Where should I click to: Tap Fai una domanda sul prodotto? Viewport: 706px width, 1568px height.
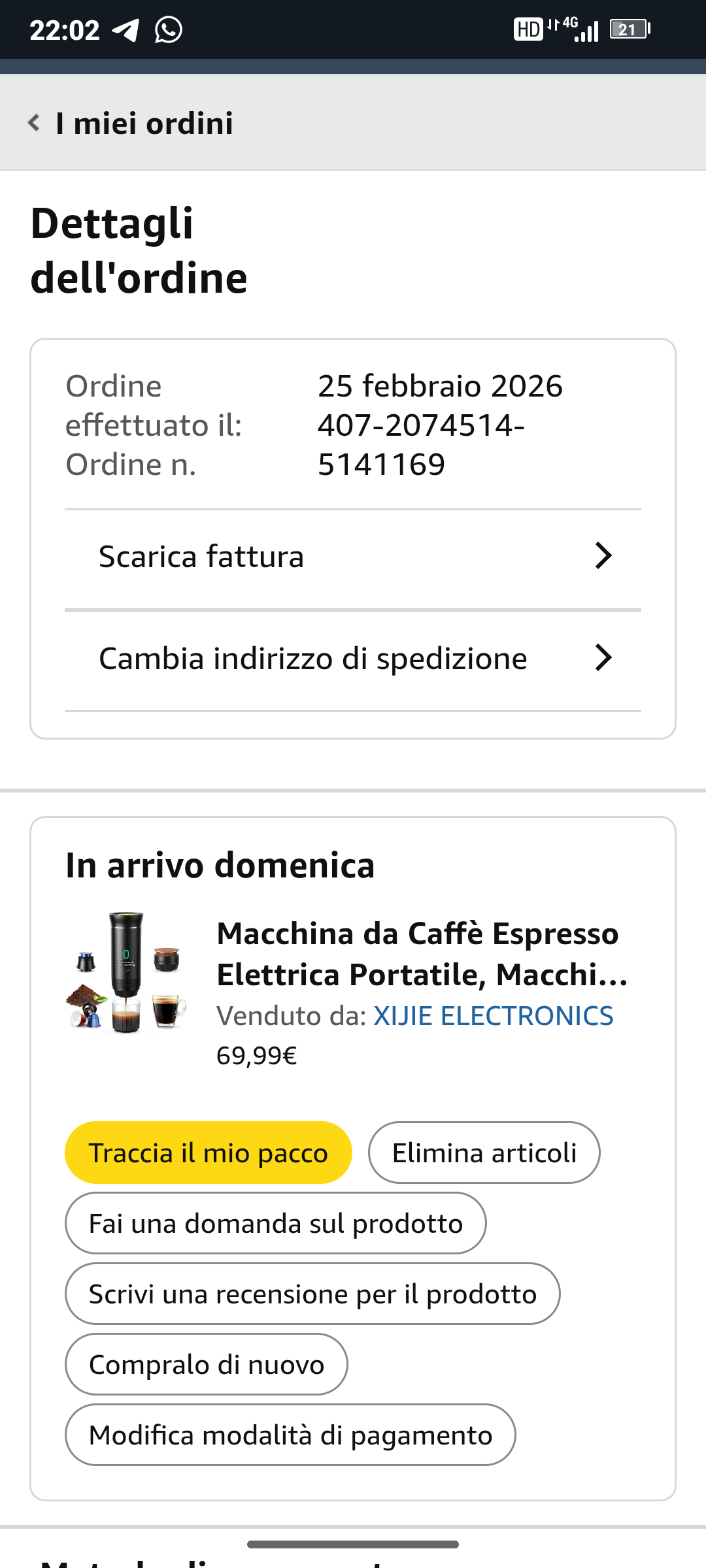(275, 1224)
